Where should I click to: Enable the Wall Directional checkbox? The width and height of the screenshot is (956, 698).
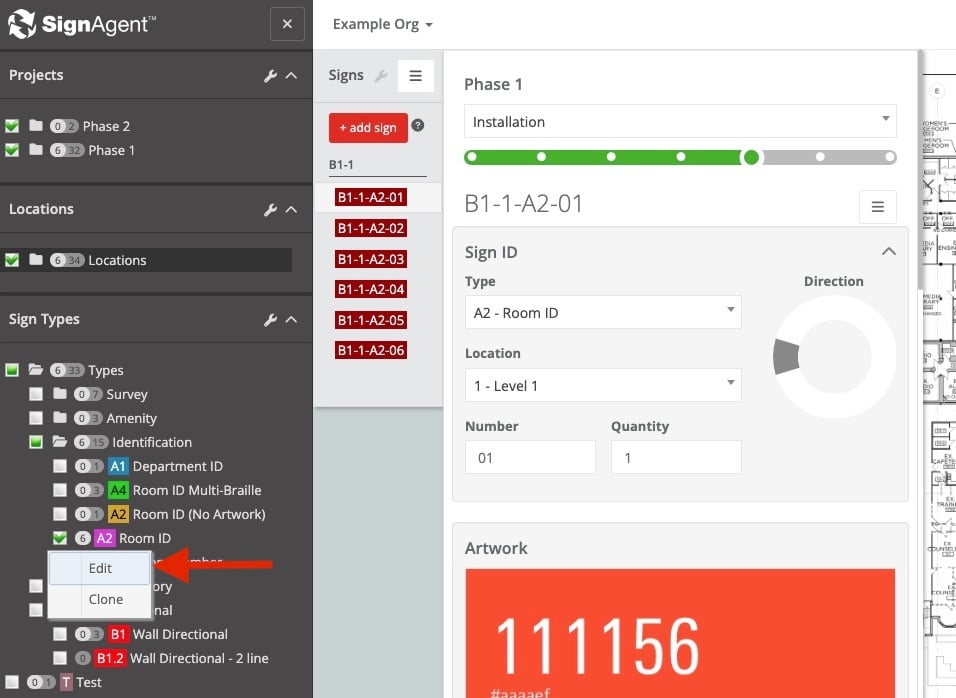(60, 634)
